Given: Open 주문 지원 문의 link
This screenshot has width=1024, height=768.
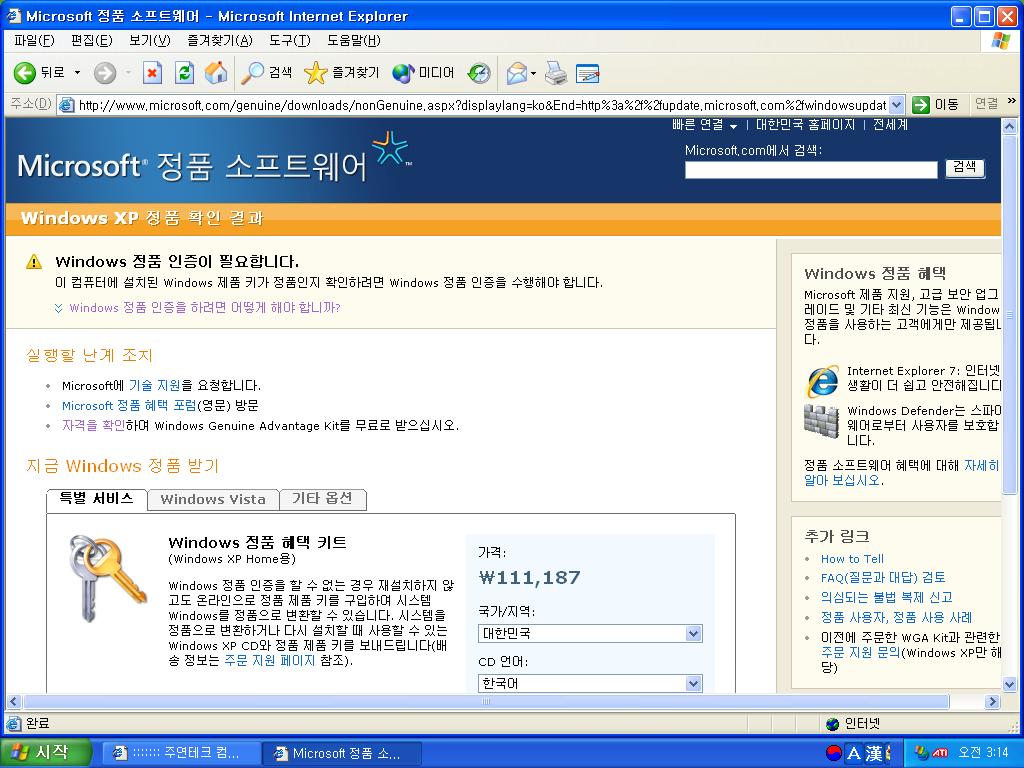Looking at the screenshot, I should [860, 652].
